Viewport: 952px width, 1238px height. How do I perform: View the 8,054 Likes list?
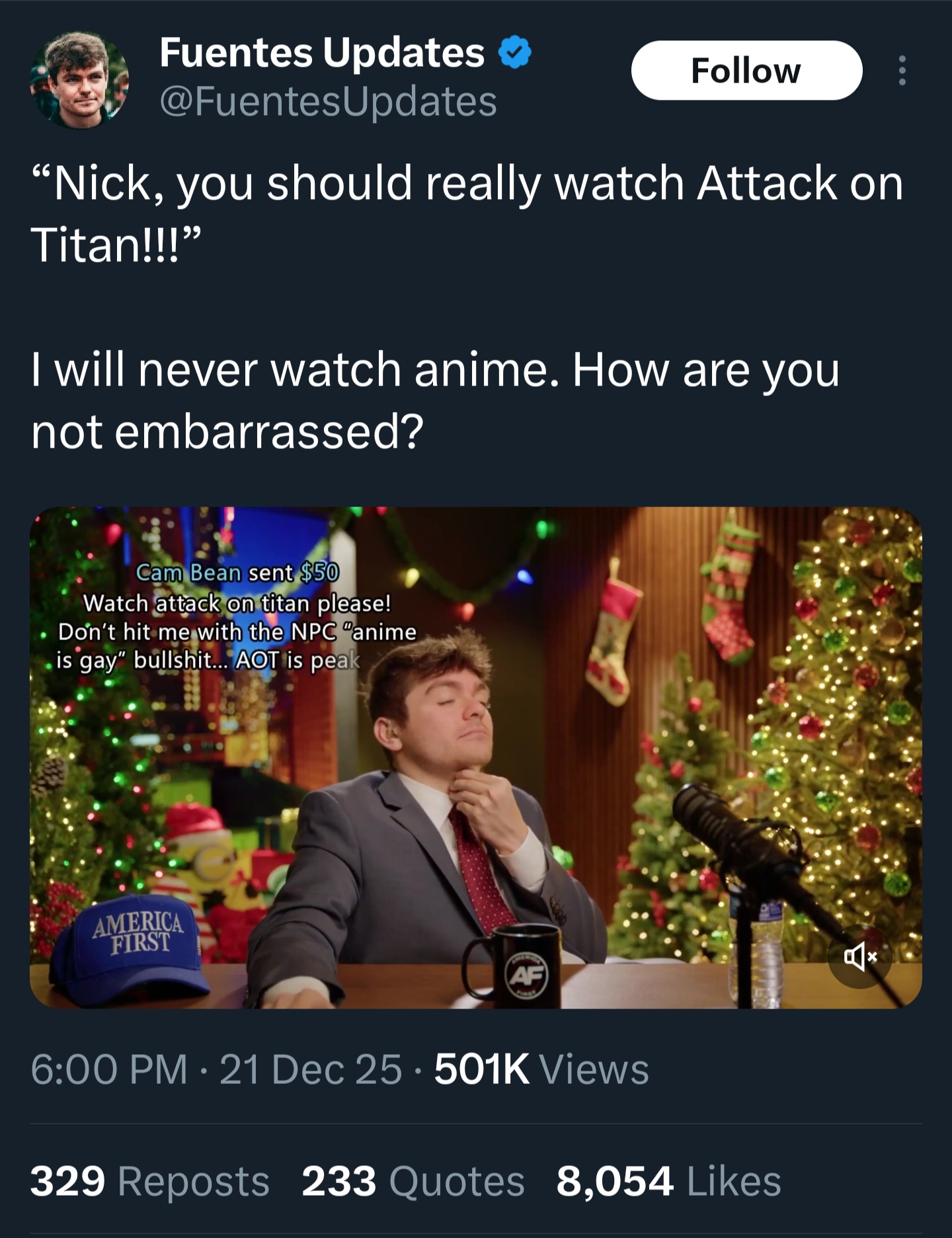[668, 1181]
